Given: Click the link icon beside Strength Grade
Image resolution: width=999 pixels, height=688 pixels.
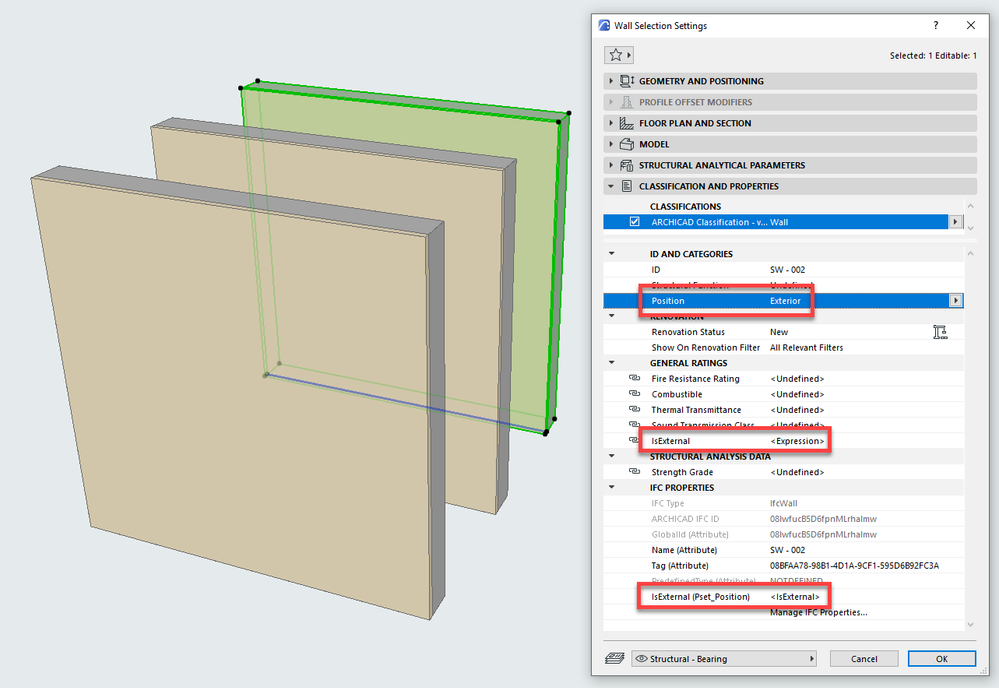Looking at the screenshot, I should click(x=635, y=471).
